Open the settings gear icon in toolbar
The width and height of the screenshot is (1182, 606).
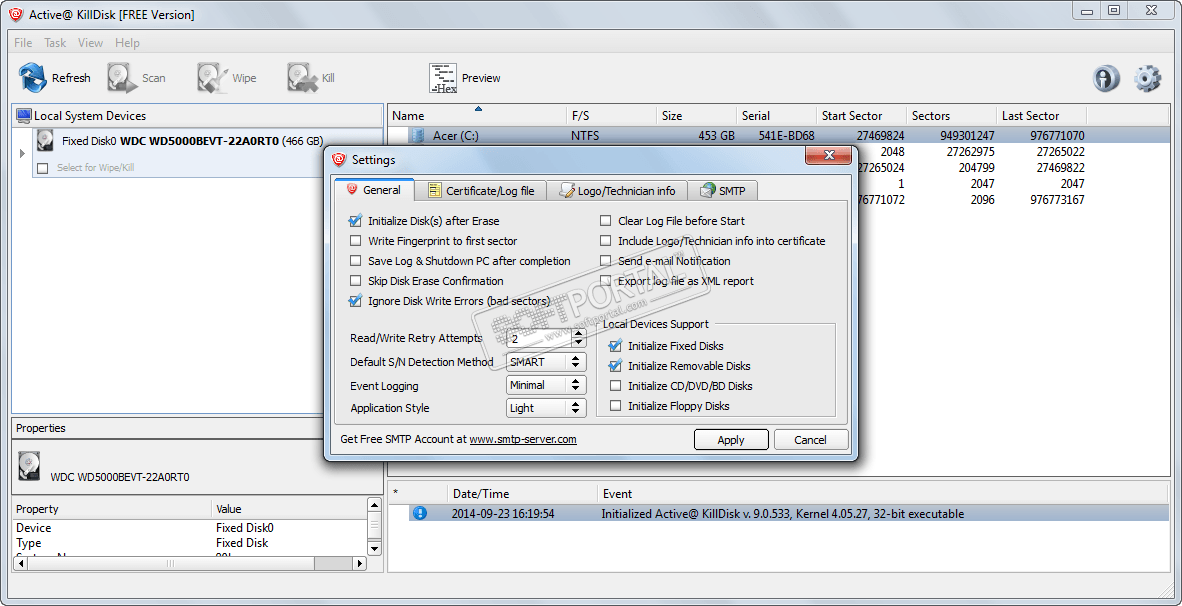coord(1147,78)
